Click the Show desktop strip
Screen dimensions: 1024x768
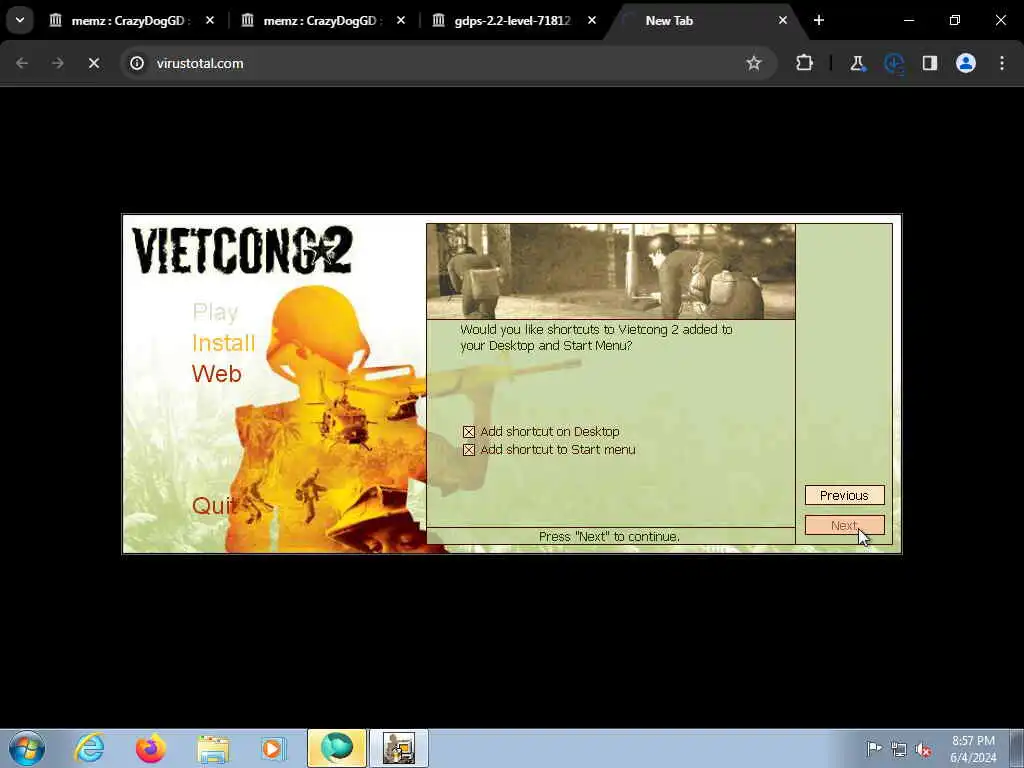1017,748
